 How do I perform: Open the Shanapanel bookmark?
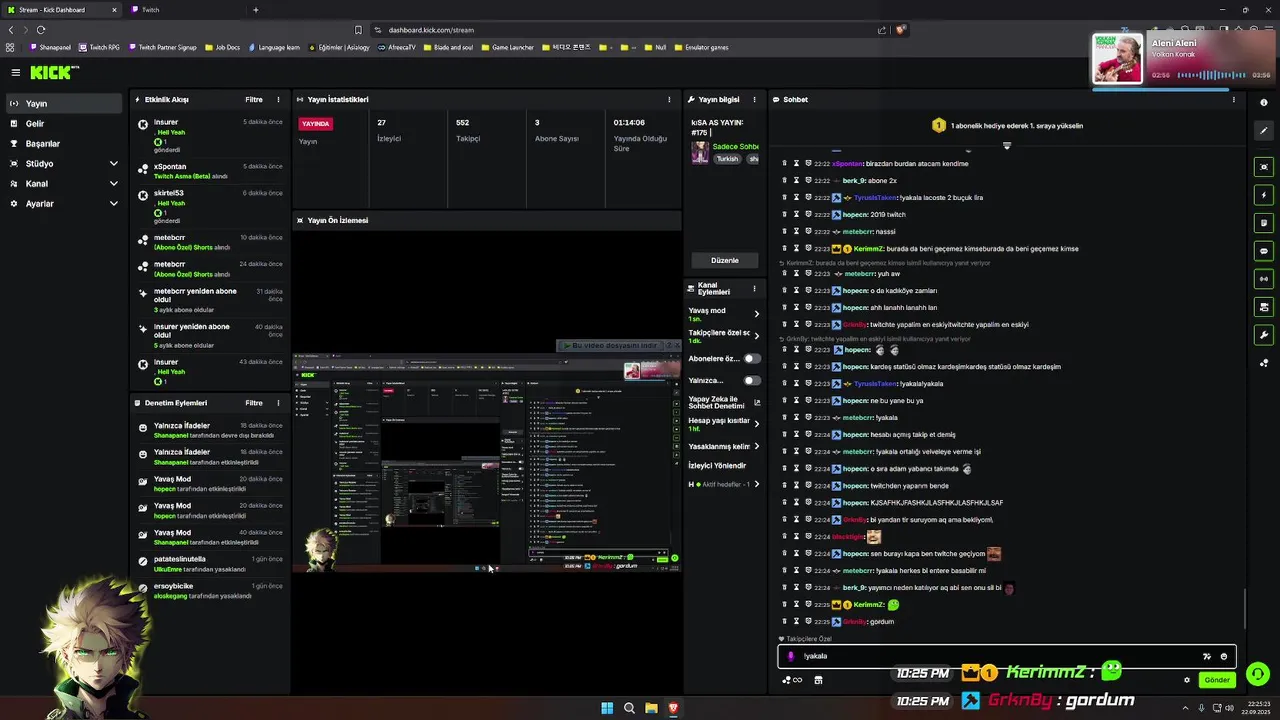(51, 47)
